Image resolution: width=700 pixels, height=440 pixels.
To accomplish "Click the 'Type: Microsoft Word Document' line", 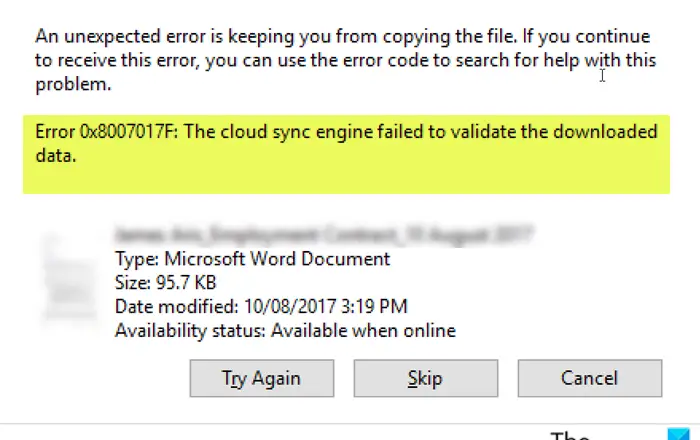I will click(x=252, y=259).
